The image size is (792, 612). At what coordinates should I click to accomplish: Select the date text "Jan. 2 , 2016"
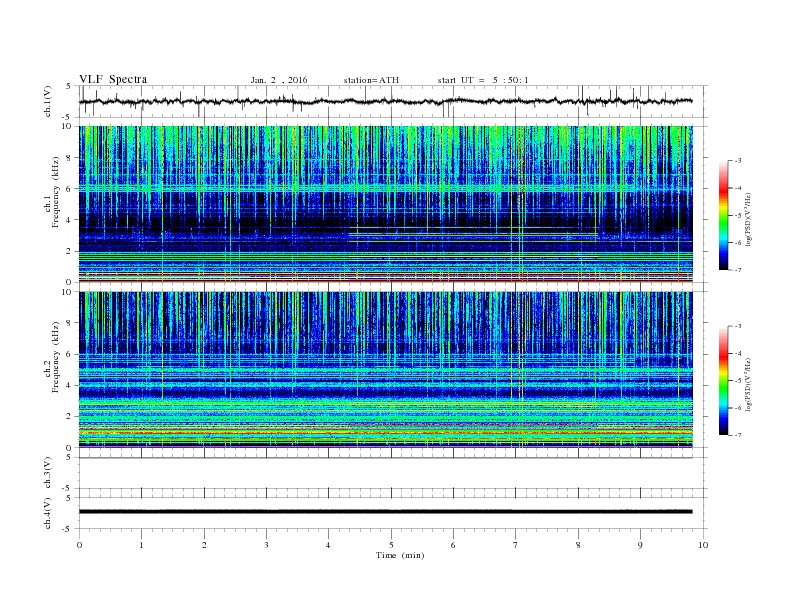click(x=279, y=80)
